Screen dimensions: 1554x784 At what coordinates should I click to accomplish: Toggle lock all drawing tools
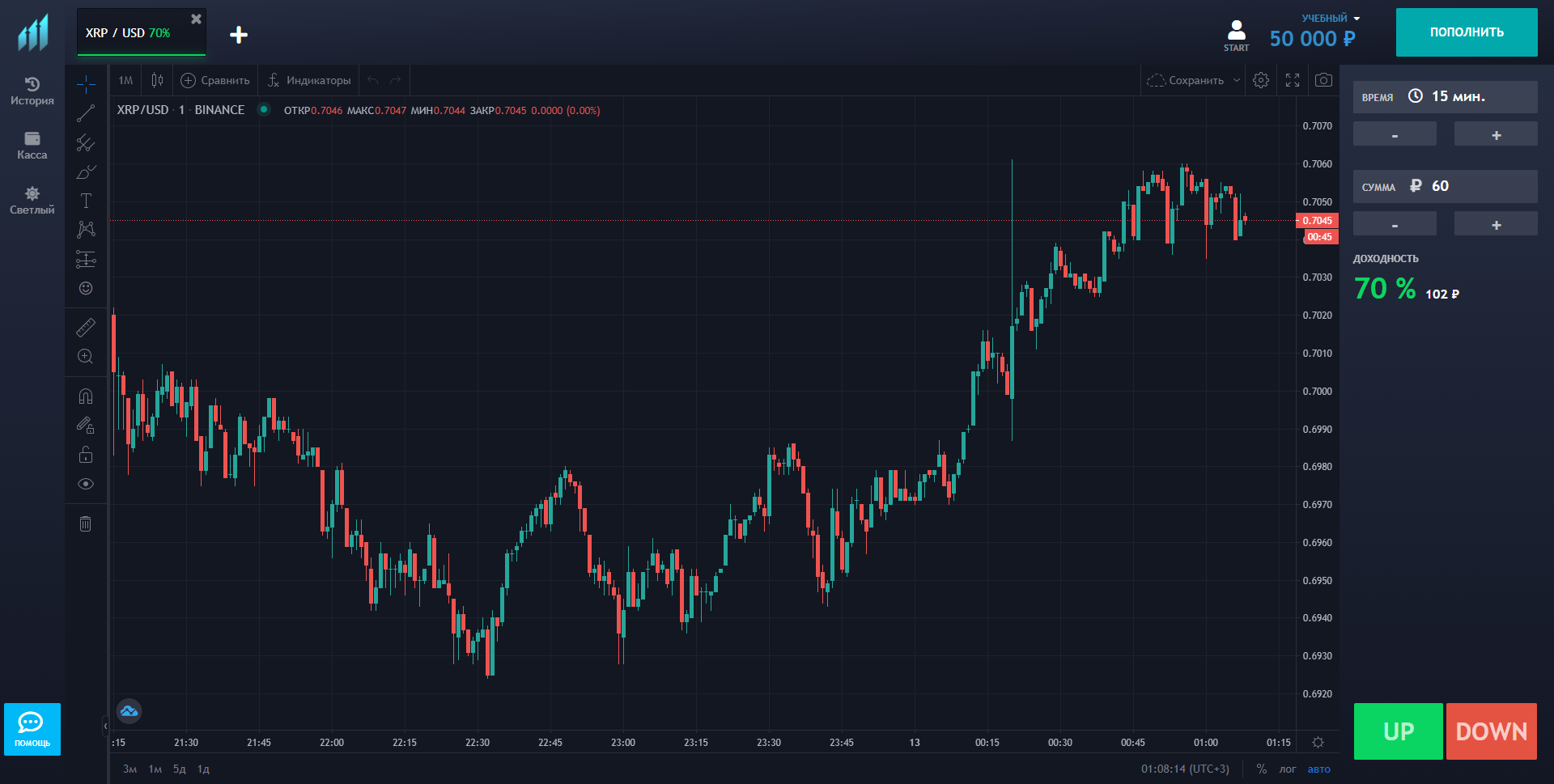click(x=86, y=455)
